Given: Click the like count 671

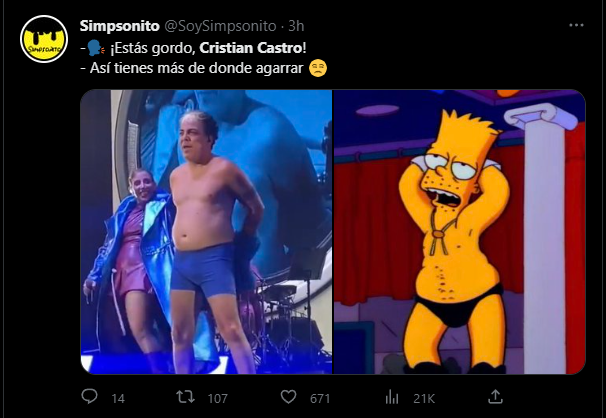Looking at the screenshot, I should point(320,398).
